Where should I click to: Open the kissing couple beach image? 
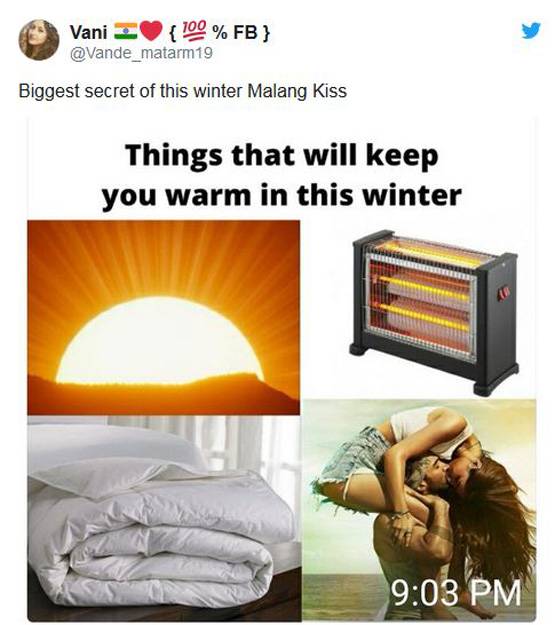419,510
